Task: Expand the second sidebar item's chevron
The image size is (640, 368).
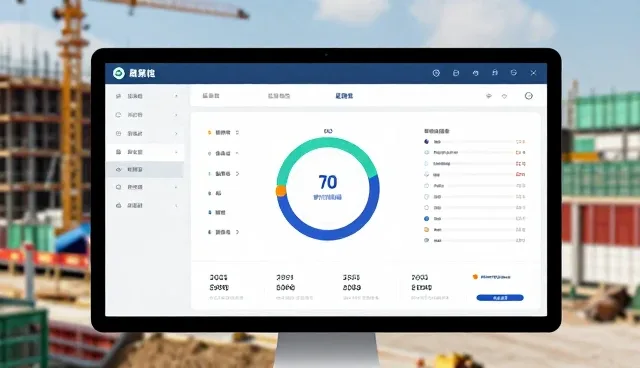Action: (x=176, y=115)
